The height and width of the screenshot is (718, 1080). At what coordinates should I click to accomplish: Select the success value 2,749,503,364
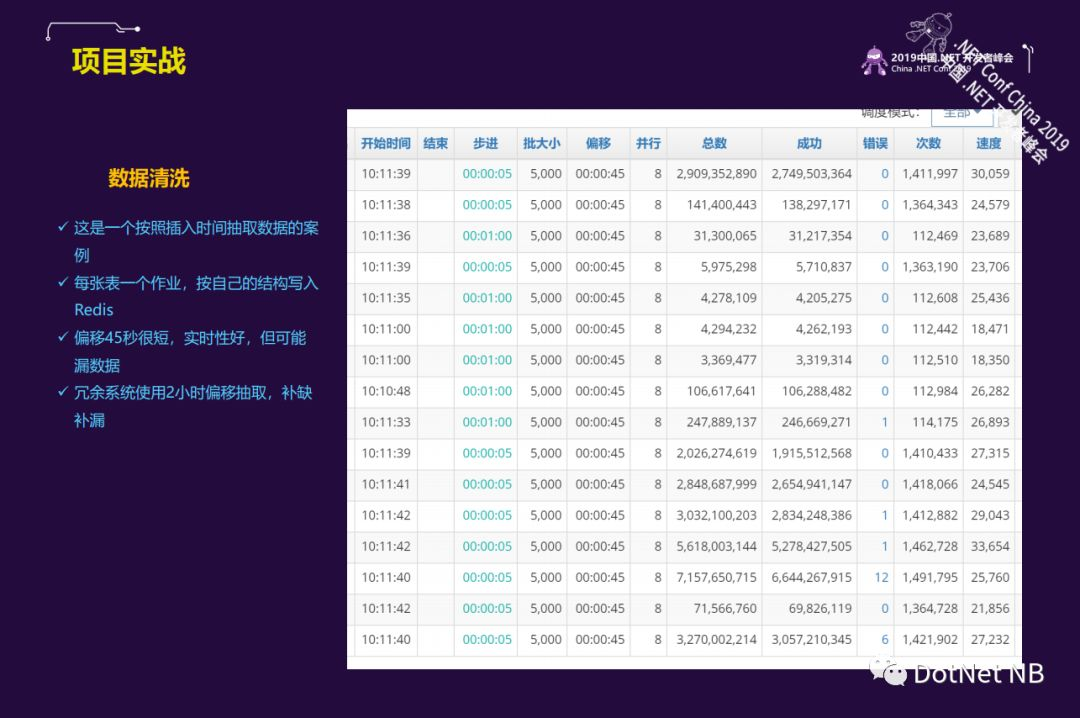[x=811, y=174]
